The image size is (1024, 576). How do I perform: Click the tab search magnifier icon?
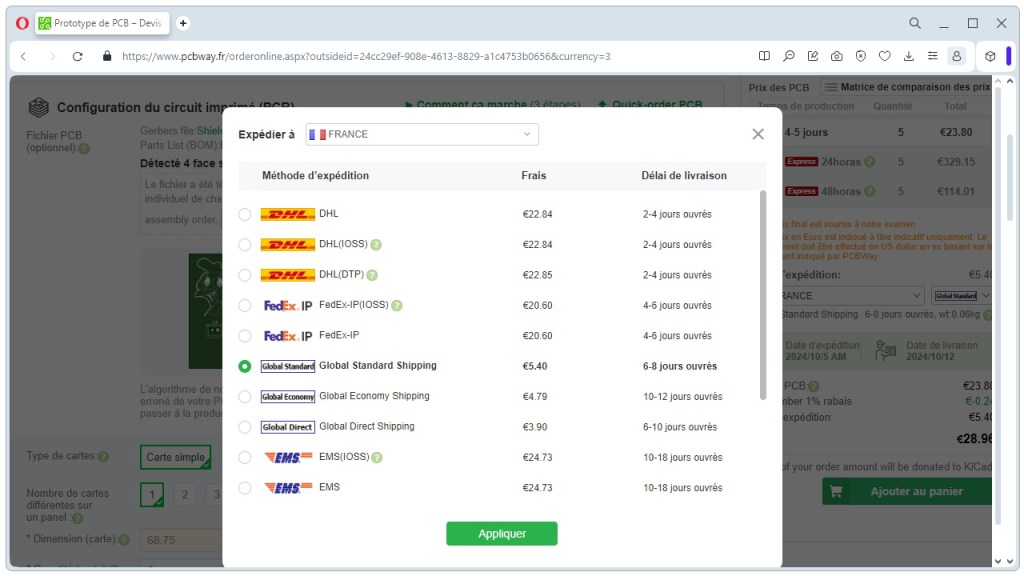pyautogui.click(x=915, y=23)
